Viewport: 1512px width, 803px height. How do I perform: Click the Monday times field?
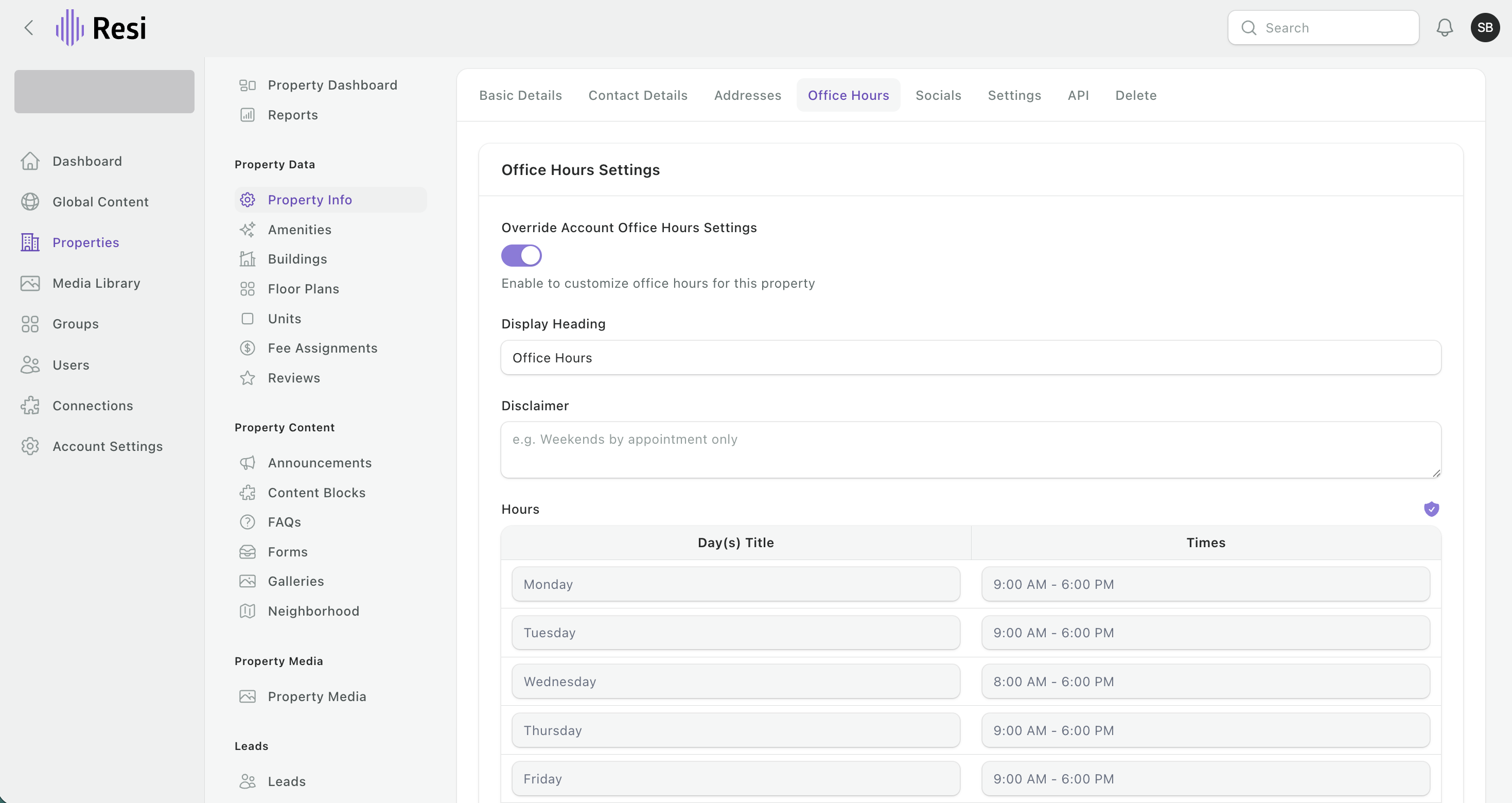click(1206, 584)
